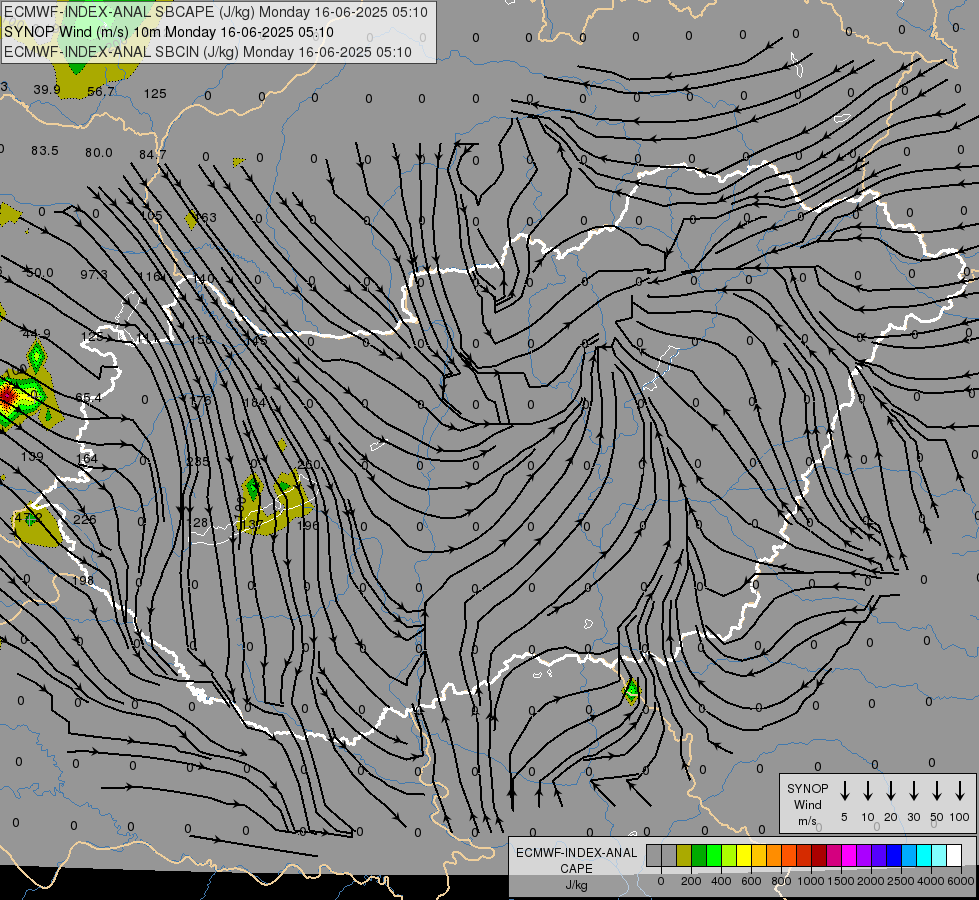Screen dimensions: 979x900
Task: Click the 50.0 CAPE value on the map
Action: point(40,273)
